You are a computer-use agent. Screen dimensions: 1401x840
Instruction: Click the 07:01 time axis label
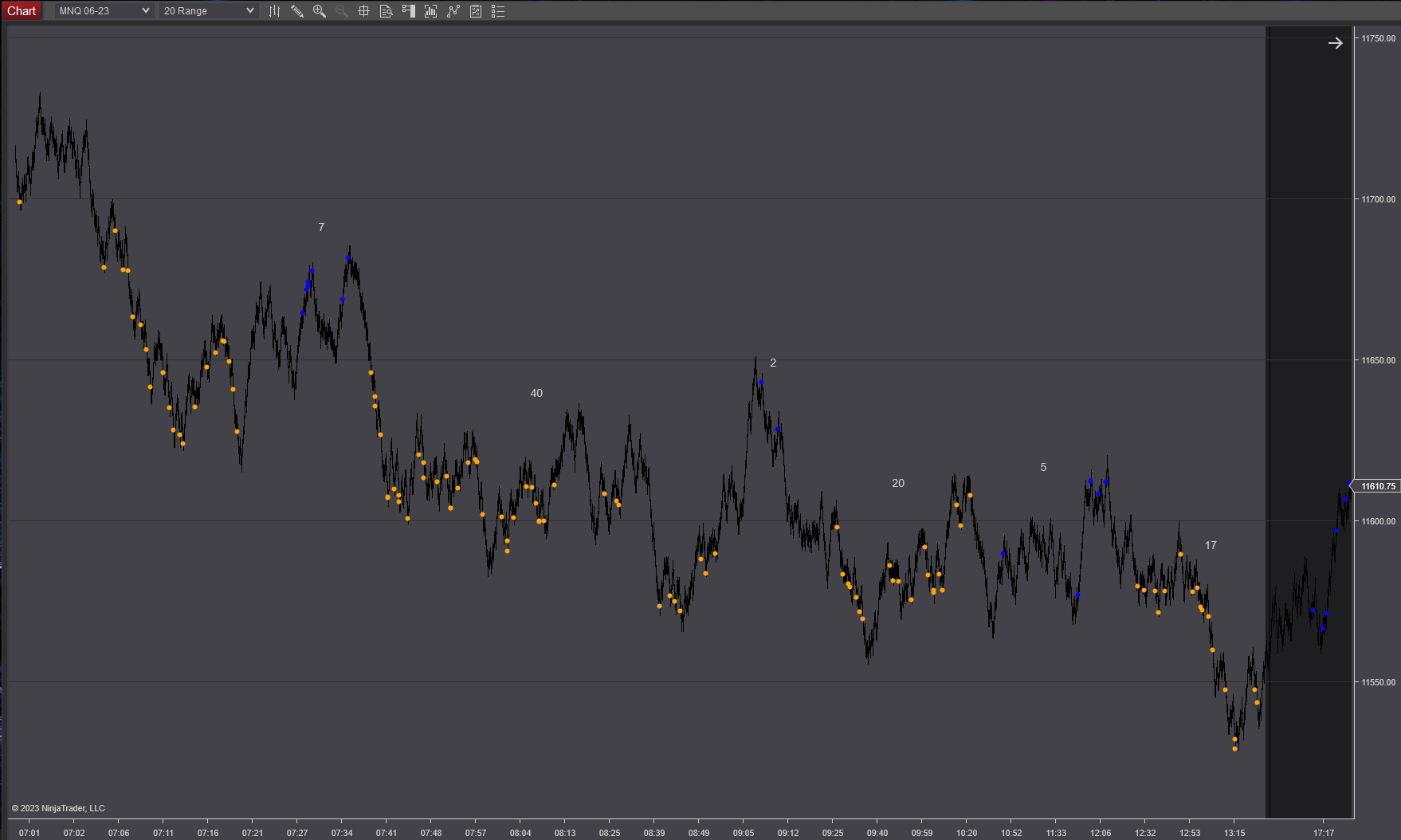29,833
